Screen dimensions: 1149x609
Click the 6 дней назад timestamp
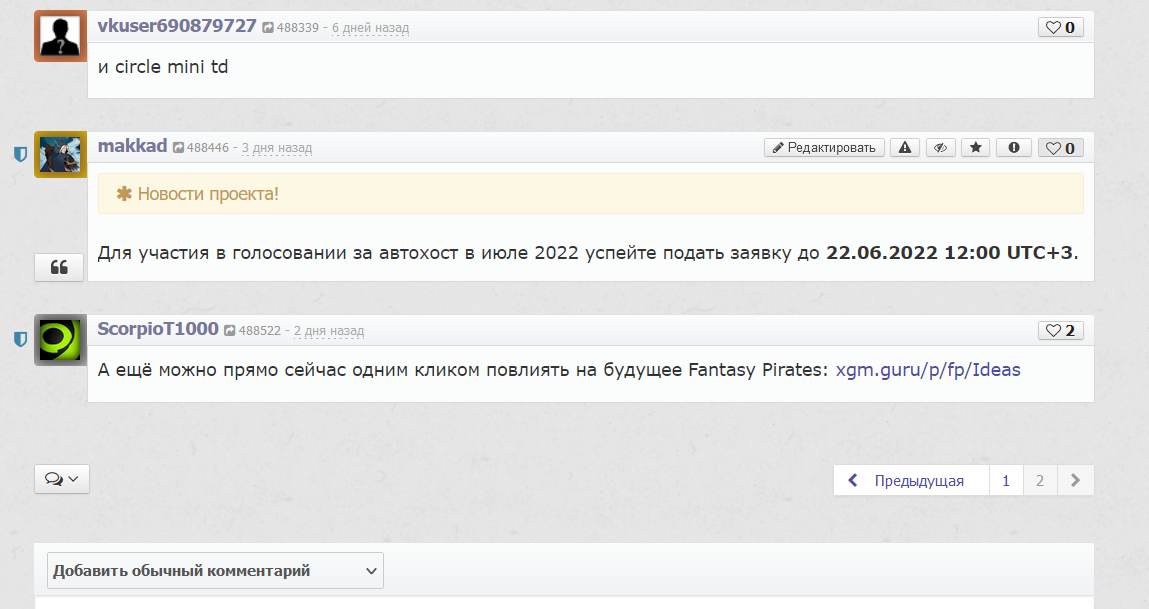(370, 28)
